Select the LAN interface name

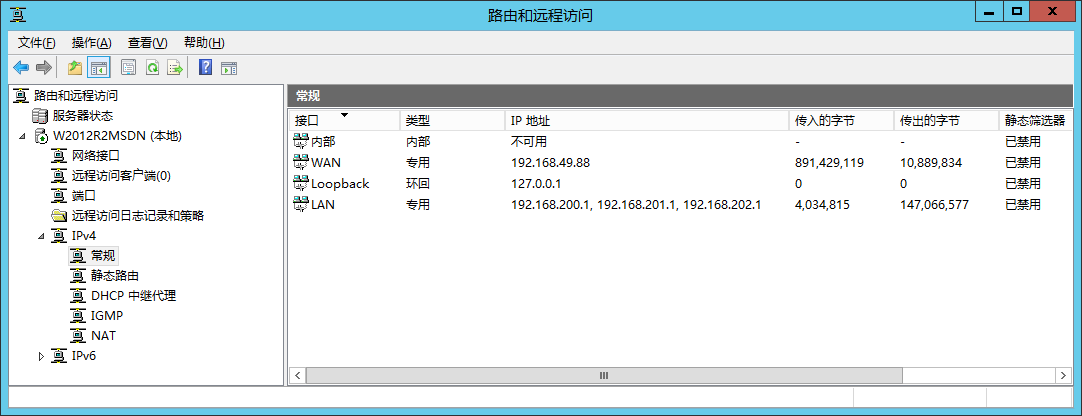[x=323, y=204]
